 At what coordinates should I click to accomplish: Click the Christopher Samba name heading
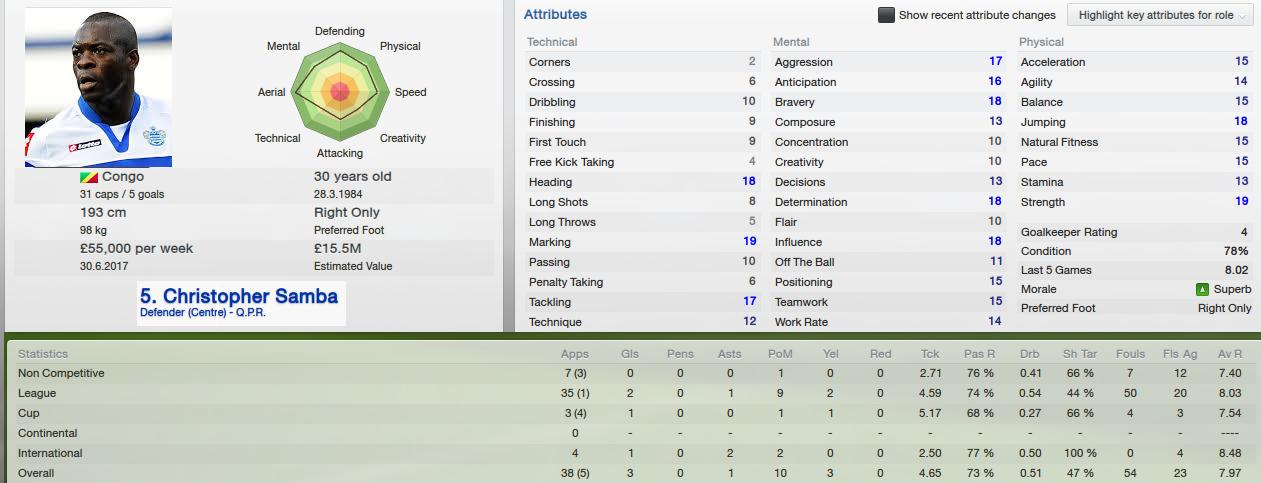click(239, 297)
